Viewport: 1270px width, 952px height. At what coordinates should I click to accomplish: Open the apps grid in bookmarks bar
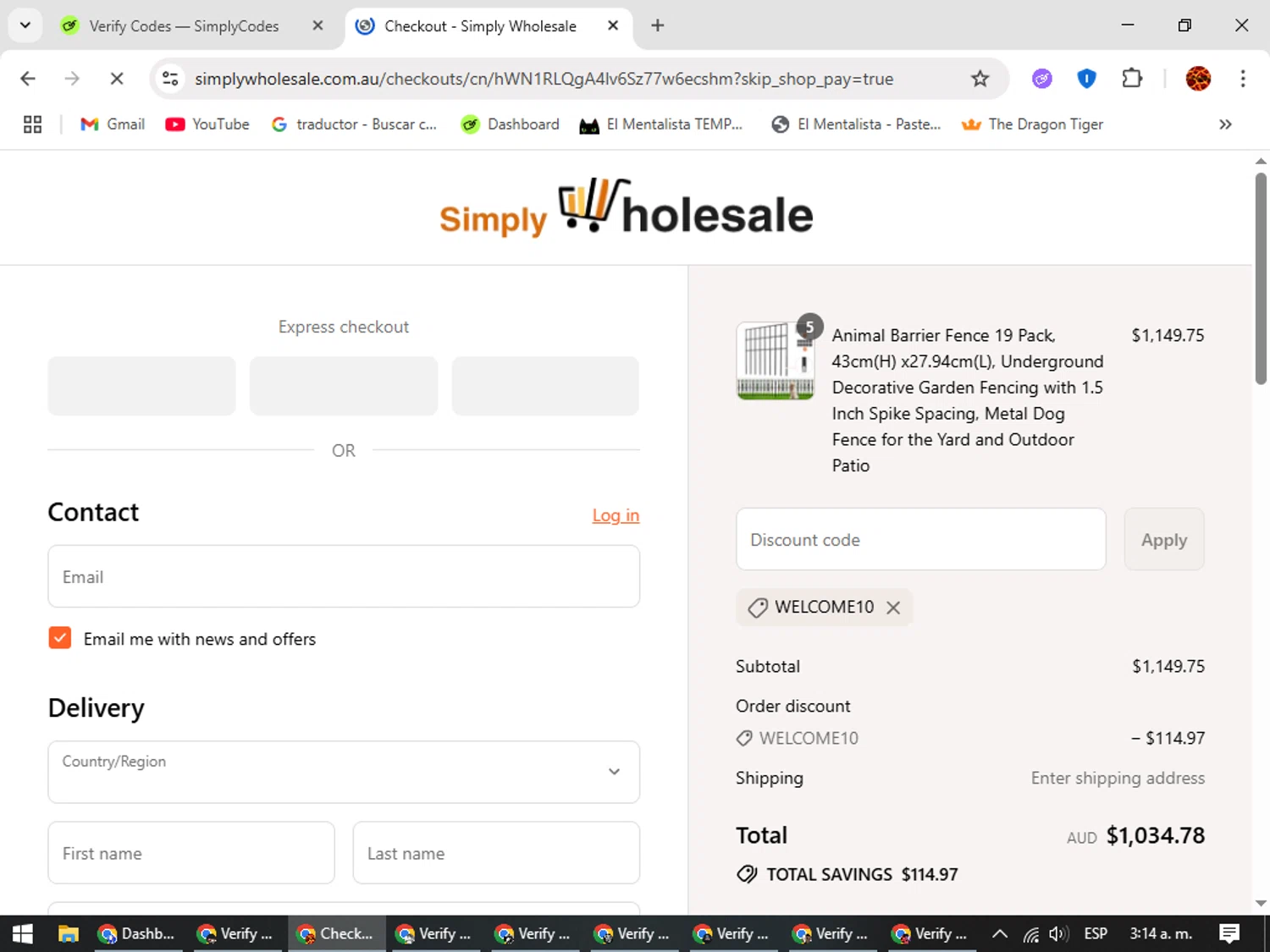tap(32, 124)
